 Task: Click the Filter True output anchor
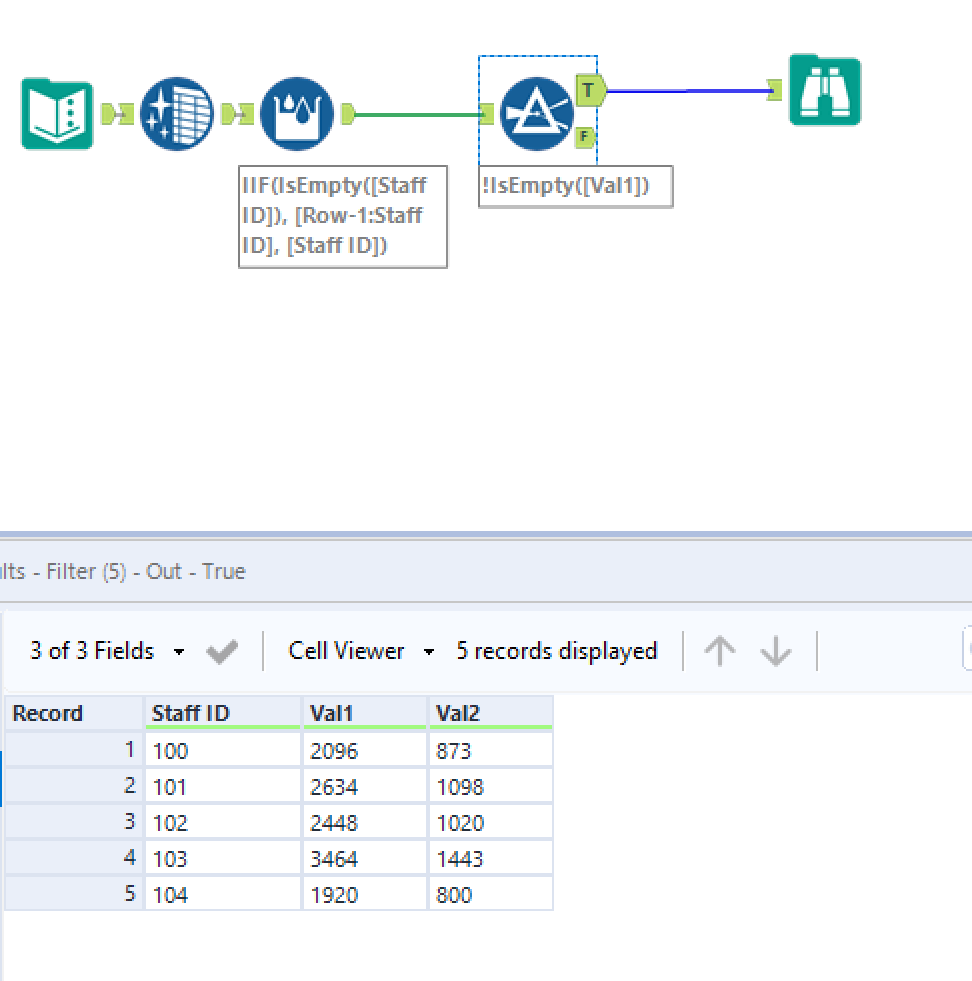click(x=590, y=90)
